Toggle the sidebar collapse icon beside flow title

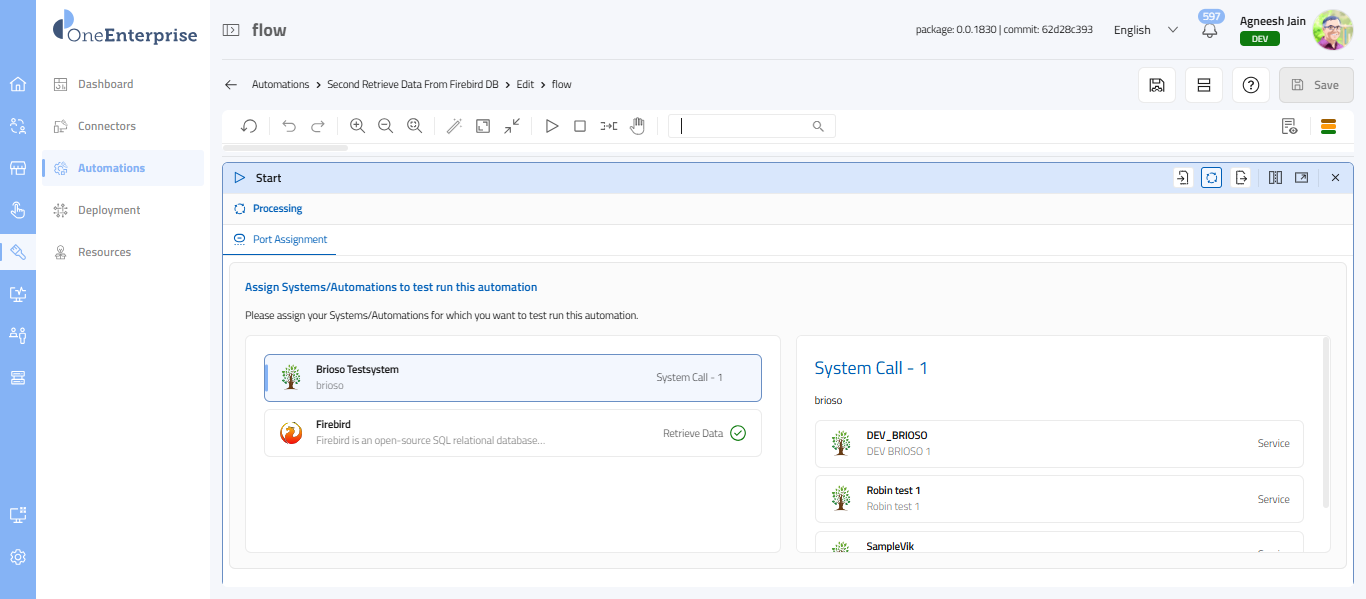click(231, 30)
